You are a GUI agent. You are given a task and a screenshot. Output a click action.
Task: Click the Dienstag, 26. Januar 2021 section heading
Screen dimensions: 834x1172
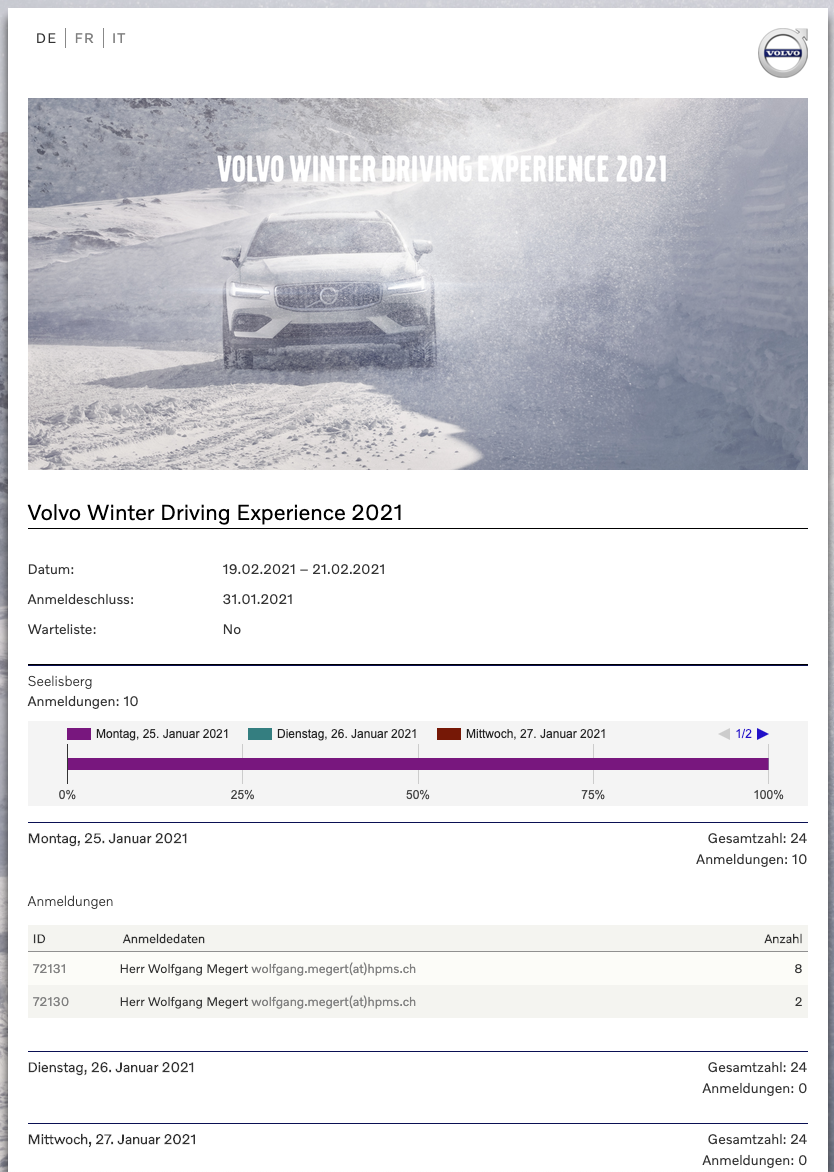pyautogui.click(x=111, y=1067)
